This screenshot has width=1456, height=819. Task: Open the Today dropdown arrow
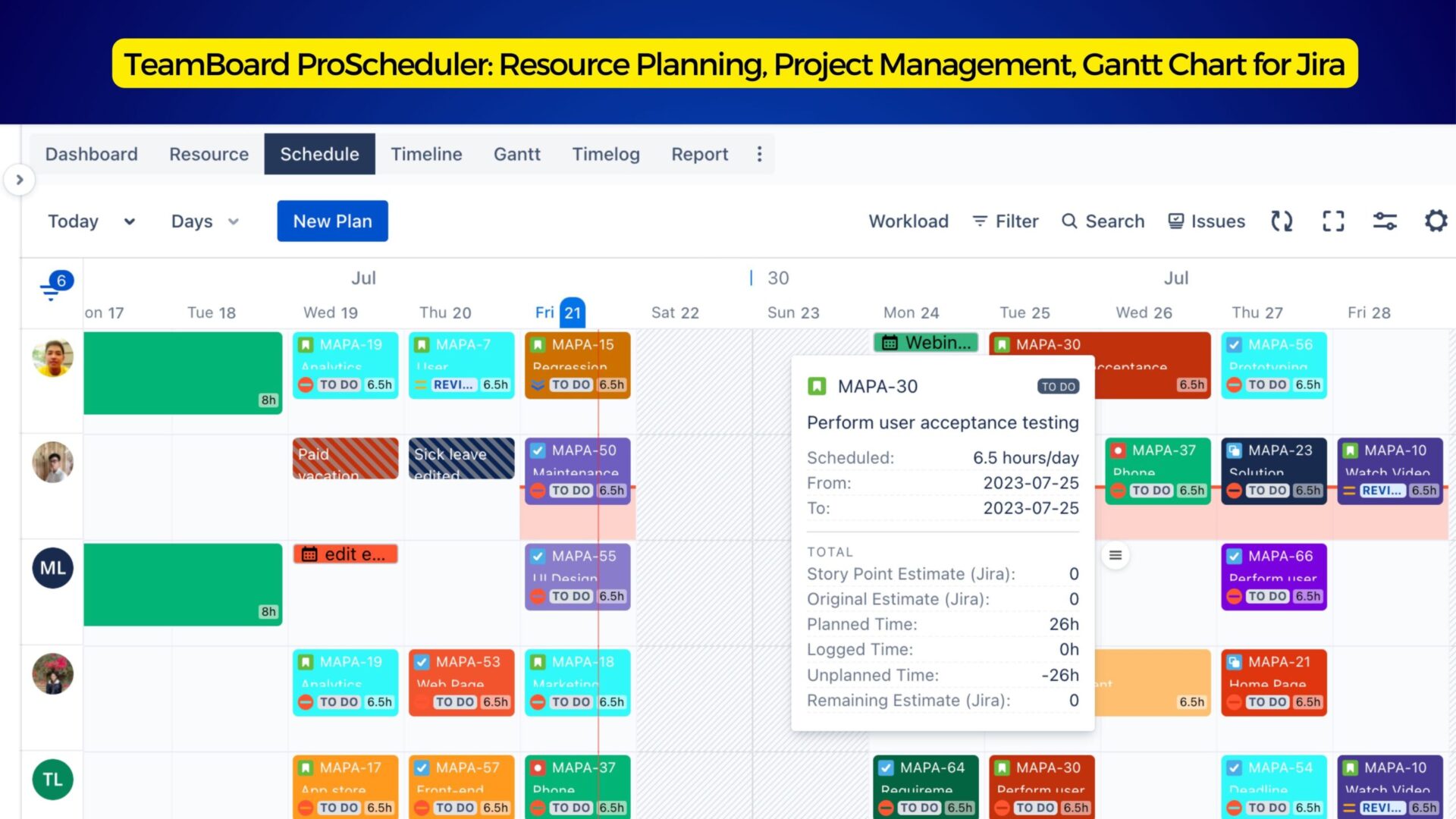(130, 221)
